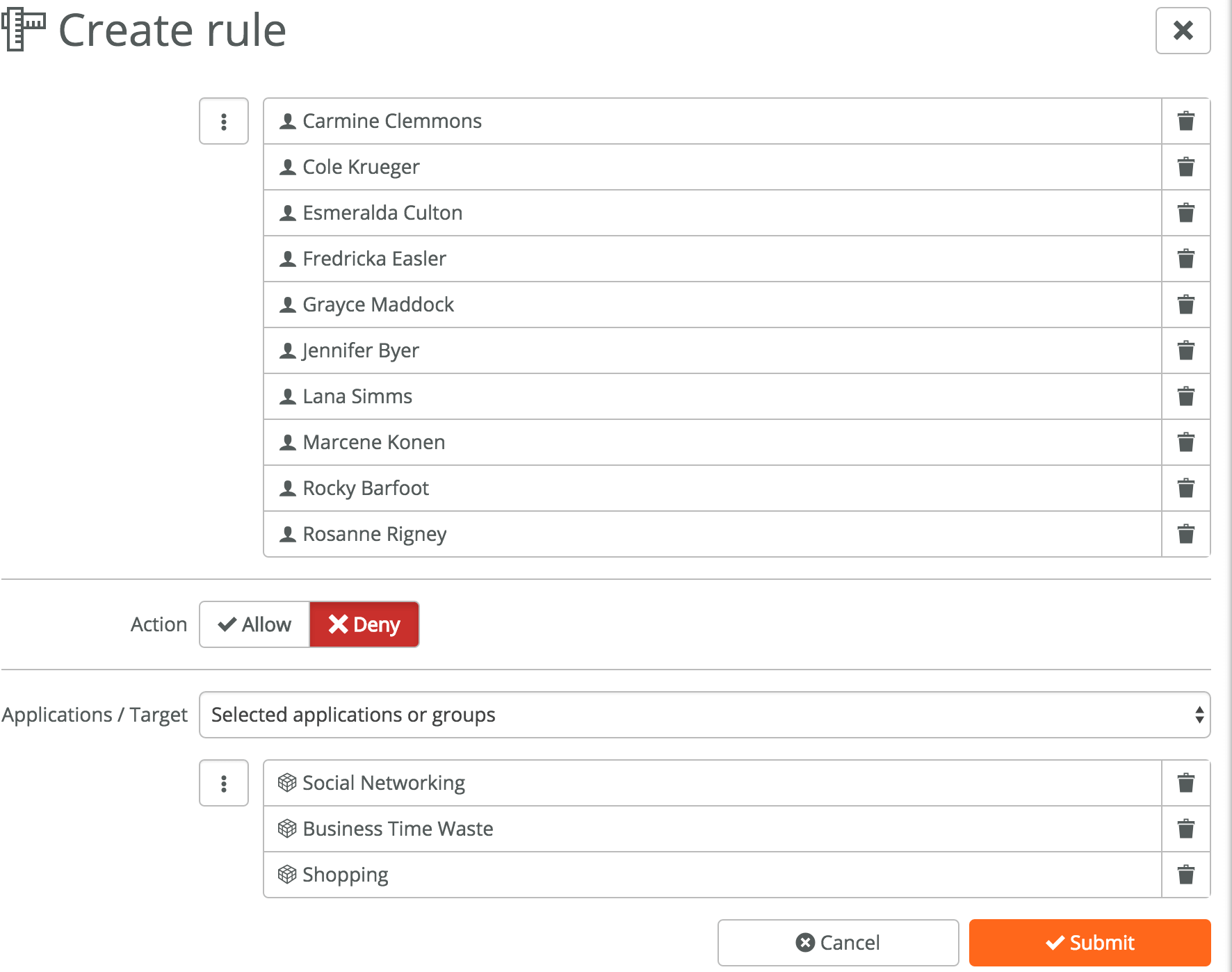Click trash icon next to Shopping
The height and width of the screenshot is (972, 1232).
1186,875
